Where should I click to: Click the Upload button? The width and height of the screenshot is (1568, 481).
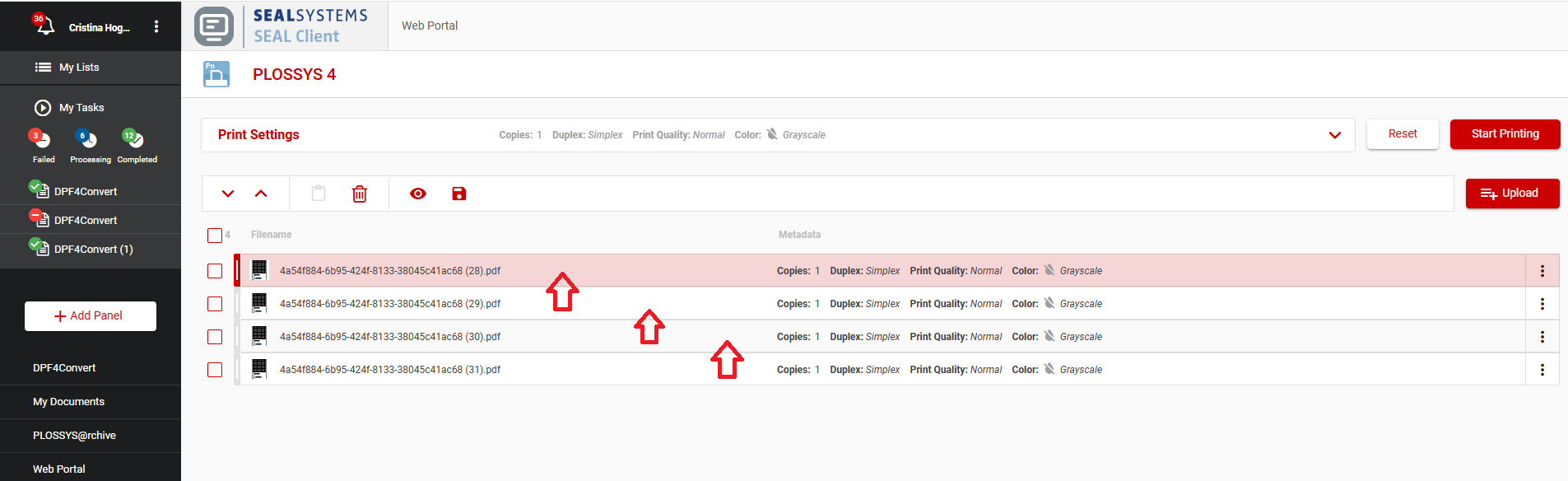(x=1511, y=194)
